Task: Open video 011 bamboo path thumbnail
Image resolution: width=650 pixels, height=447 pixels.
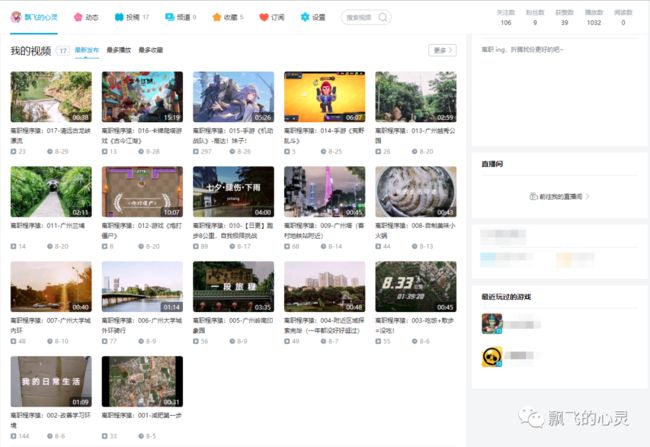Action: 51,192
